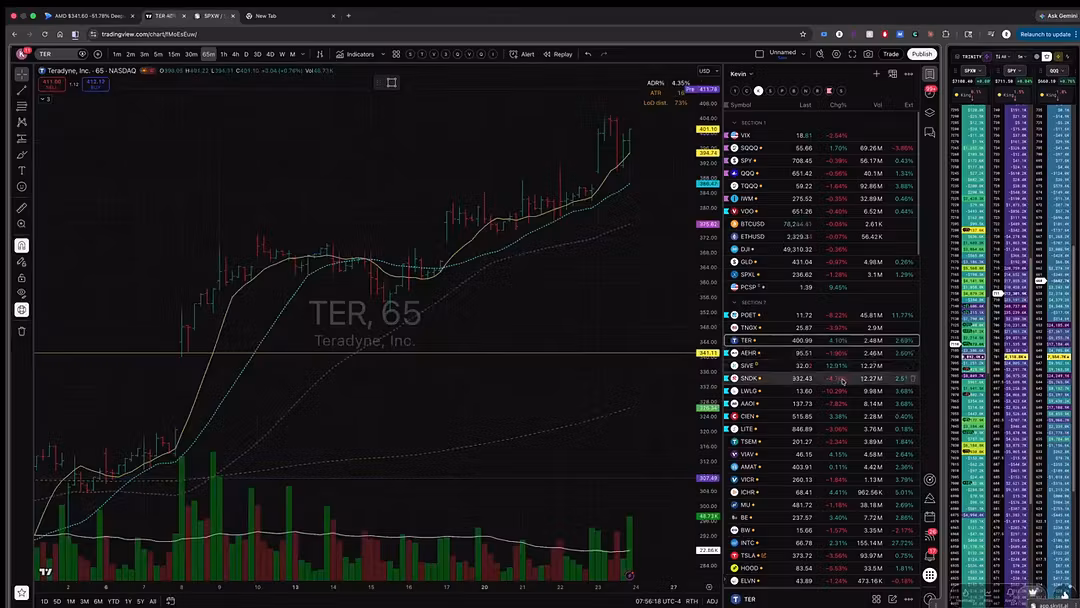Collapse SECTION 1 in watchlist
1080x608 pixels.
[x=734, y=123]
